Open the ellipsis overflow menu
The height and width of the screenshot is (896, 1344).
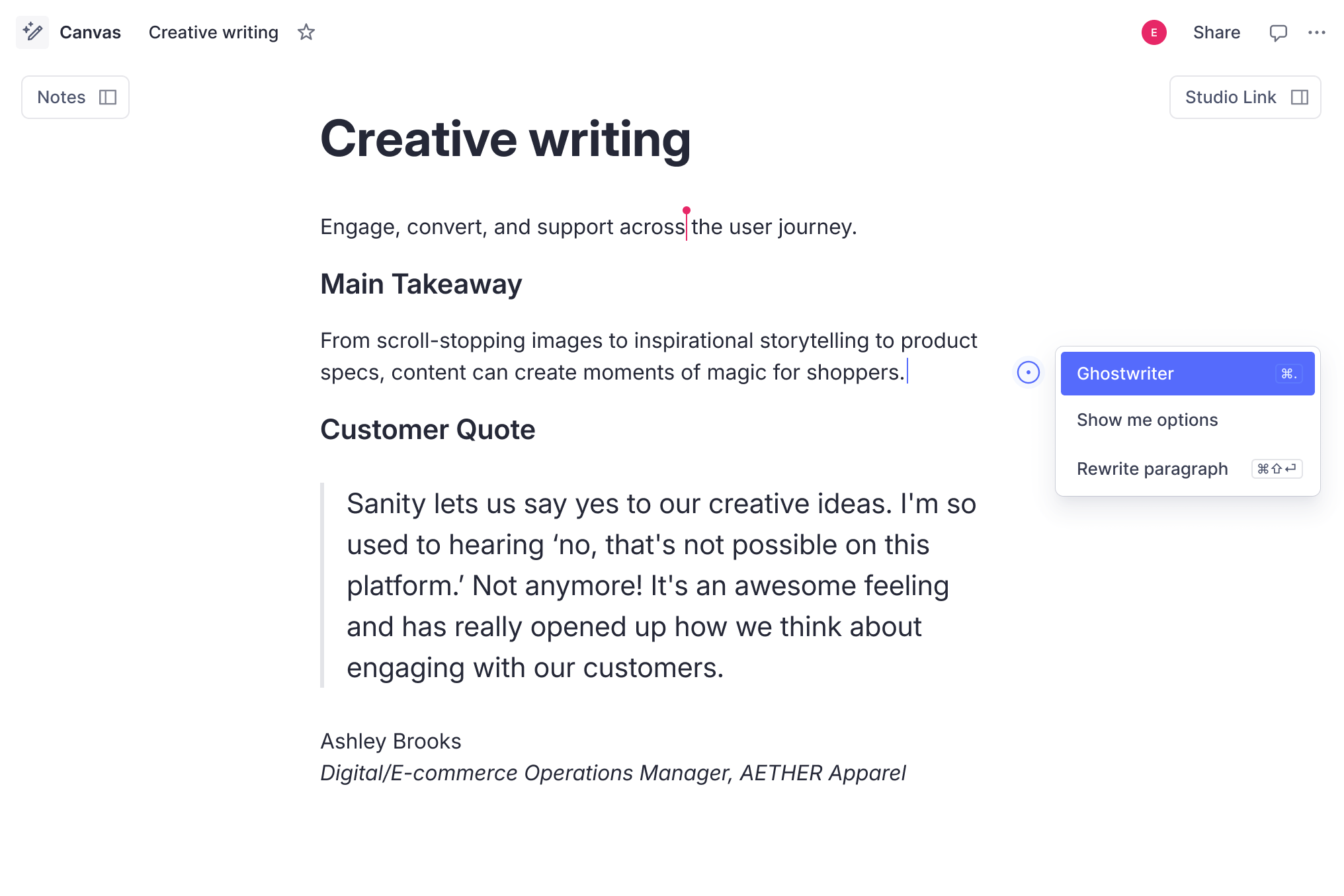click(x=1318, y=32)
